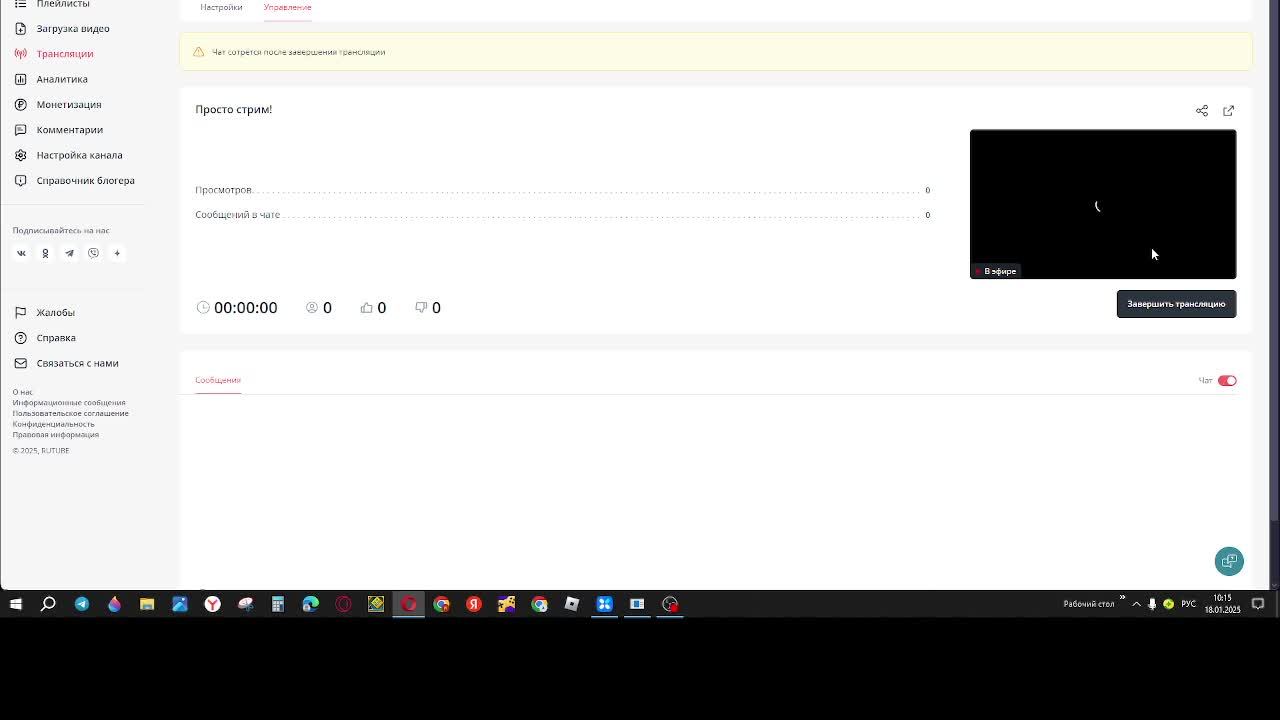The image size is (1280, 720).
Task: Switch to the Настройки tab
Action: click(221, 7)
